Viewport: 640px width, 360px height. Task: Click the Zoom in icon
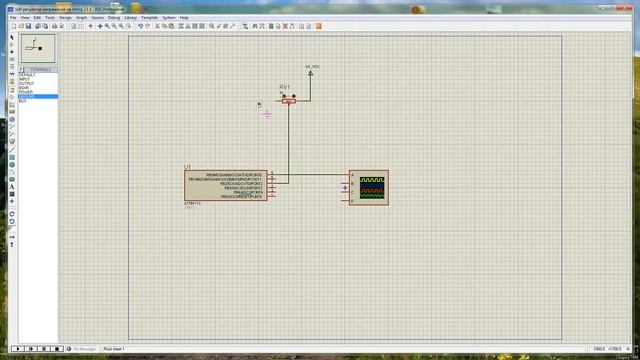pos(107,26)
